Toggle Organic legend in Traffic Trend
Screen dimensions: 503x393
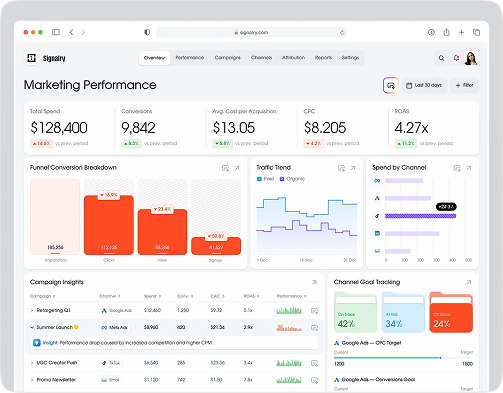coord(292,179)
